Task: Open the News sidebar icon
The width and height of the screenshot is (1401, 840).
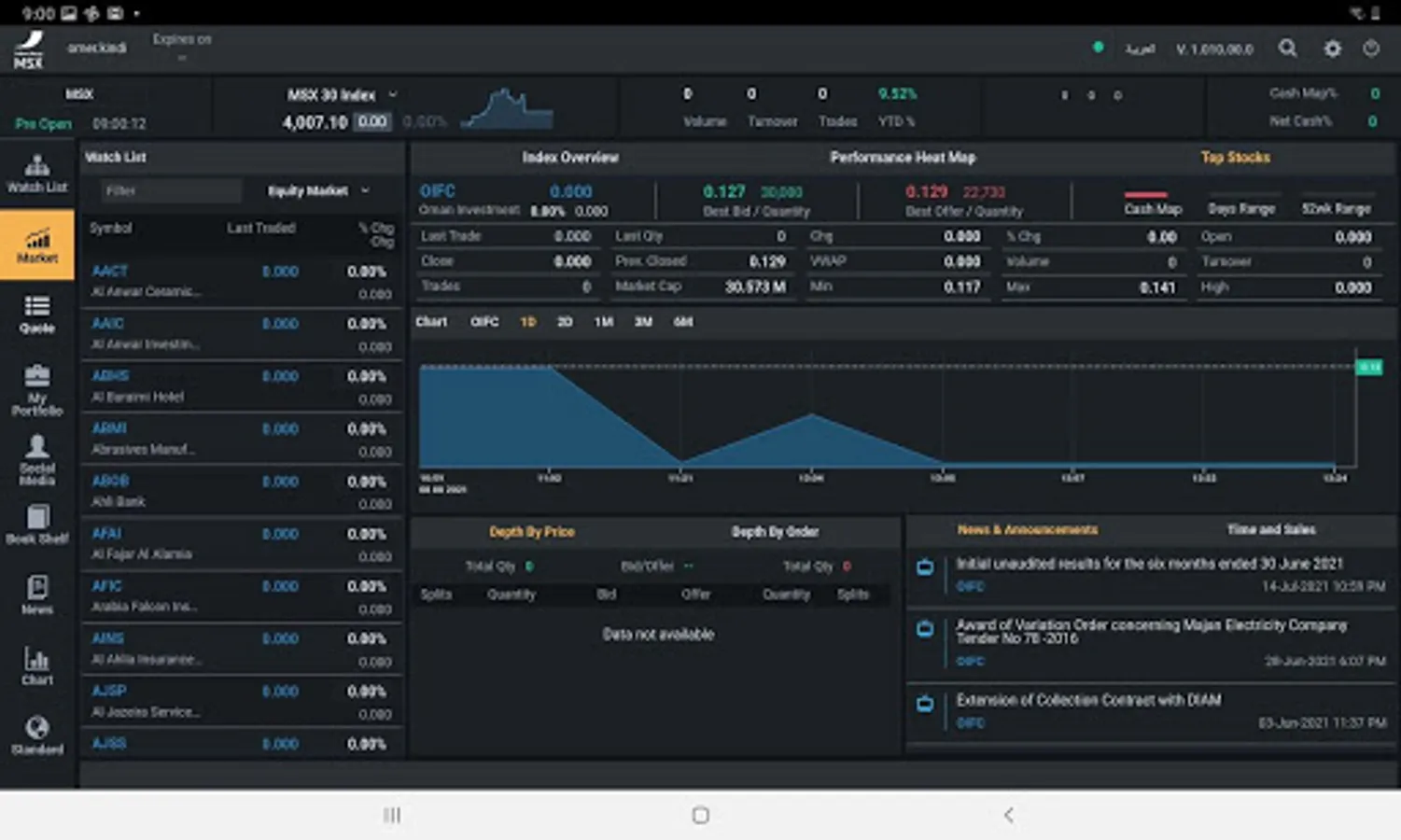Action: (37, 595)
